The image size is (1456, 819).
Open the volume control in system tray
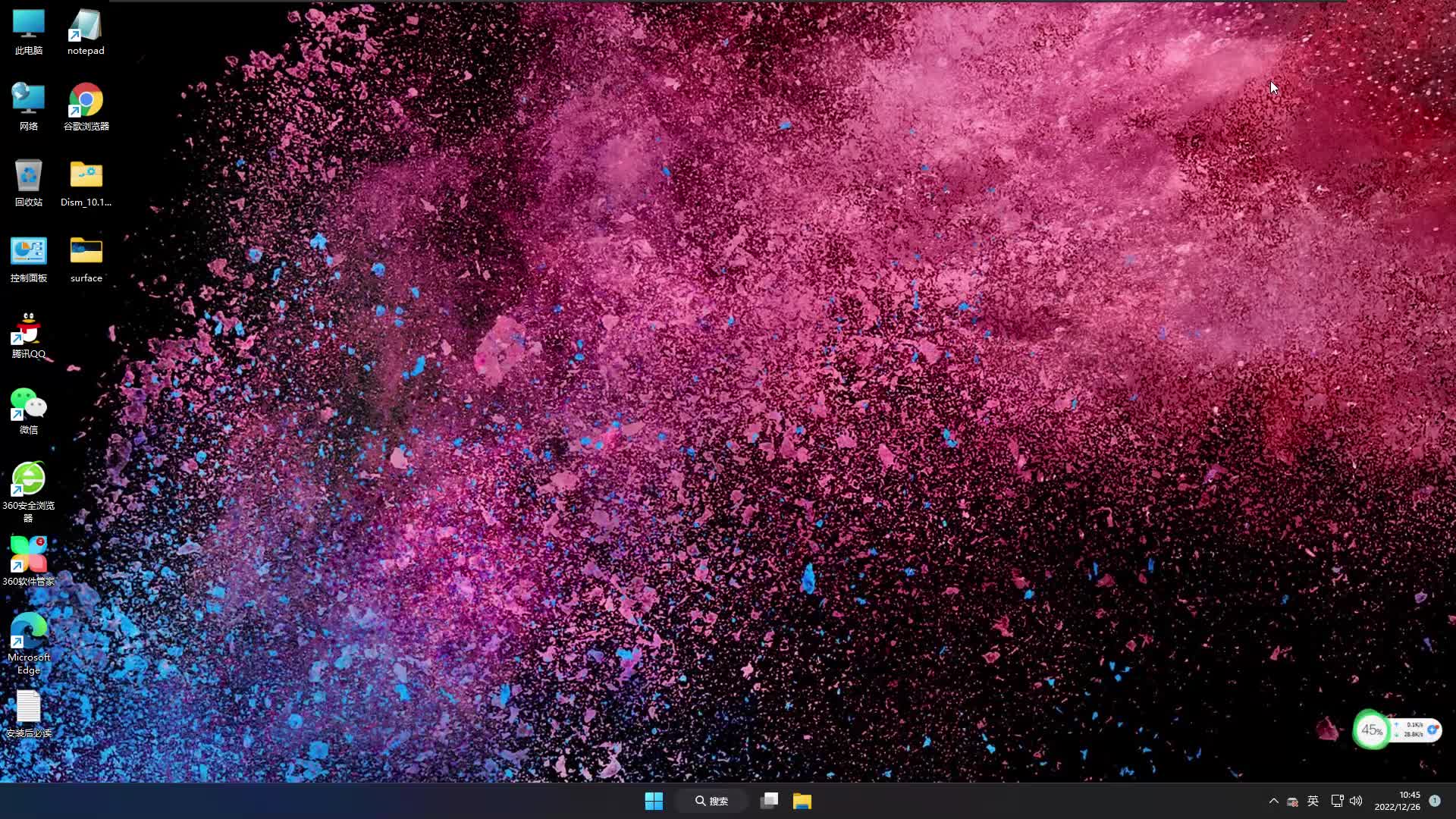1357,800
